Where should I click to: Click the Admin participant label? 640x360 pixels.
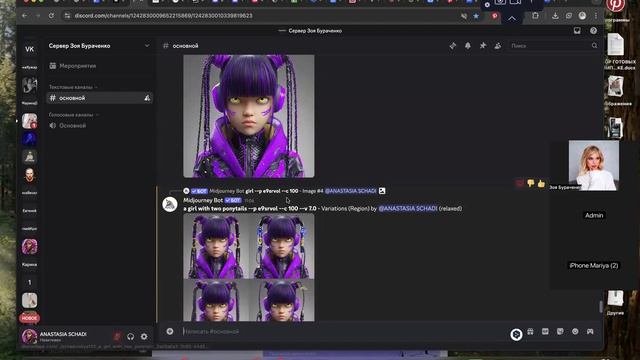point(594,215)
